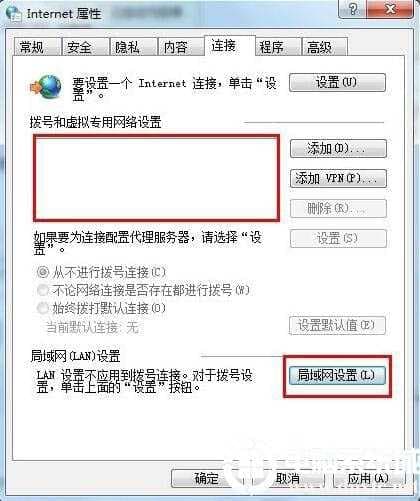Open the 高级 tab
Screen dimensions: 420x501
(324, 47)
